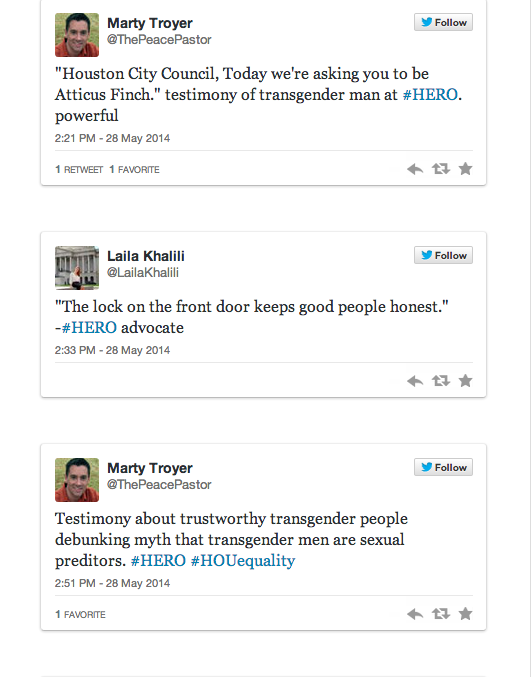Favorite Laila Khalili's lock quote tweet
531x677 pixels.
point(465,380)
